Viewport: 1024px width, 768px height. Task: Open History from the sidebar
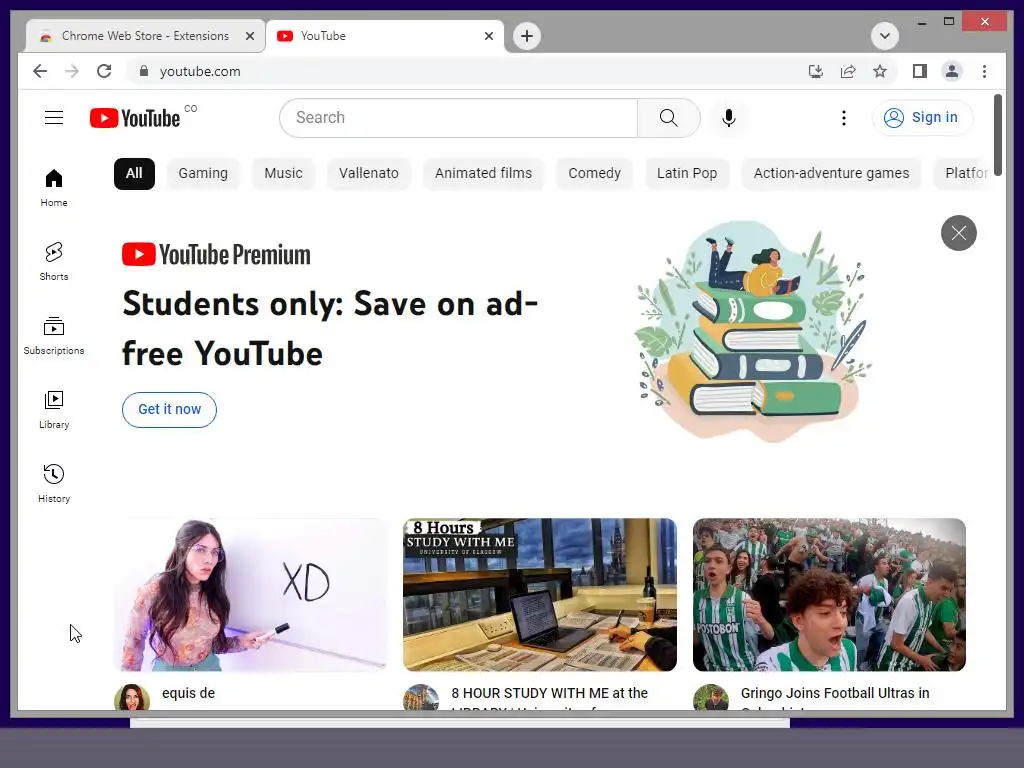(54, 483)
